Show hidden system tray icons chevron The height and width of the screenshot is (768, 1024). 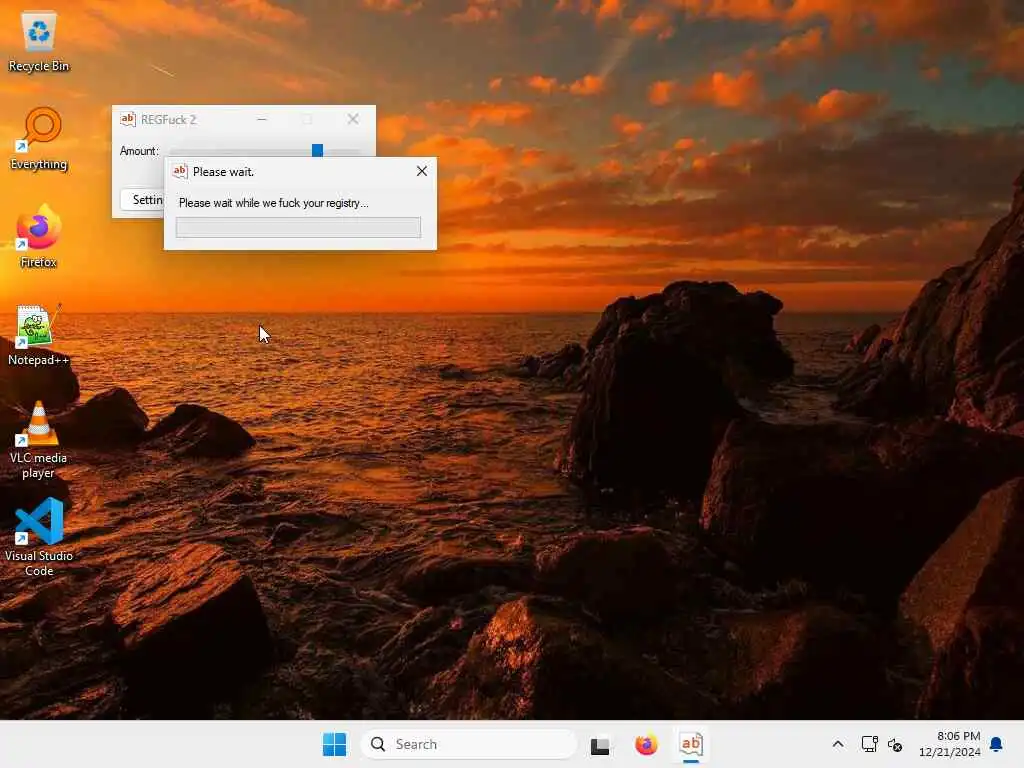tap(838, 744)
